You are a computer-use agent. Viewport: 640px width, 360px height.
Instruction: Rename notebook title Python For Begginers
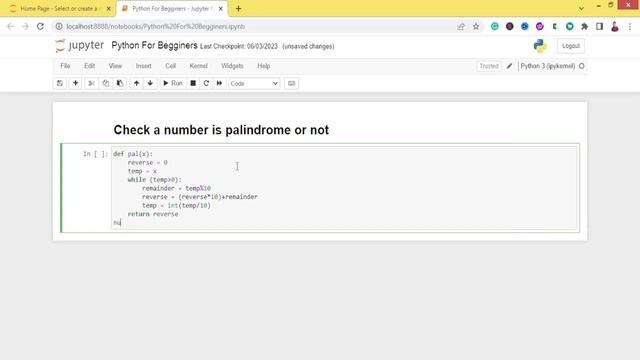pos(154,45)
